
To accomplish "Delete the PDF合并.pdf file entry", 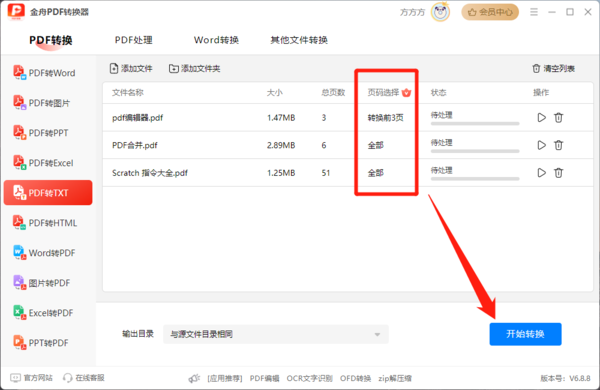I will point(558,145).
